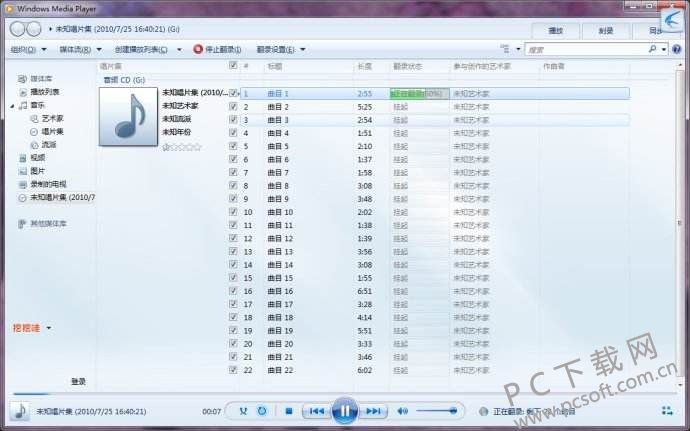Screen dimensions: 690x431
Task: Adjust the volume slider
Action: point(436,411)
